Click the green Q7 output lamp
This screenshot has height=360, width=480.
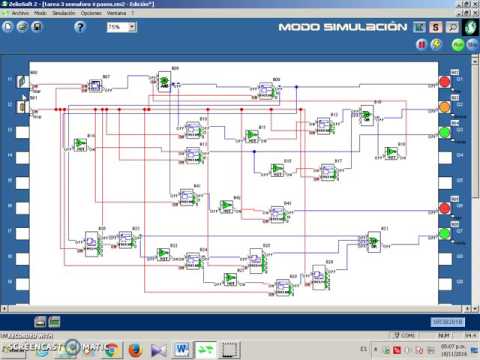pos(445,234)
